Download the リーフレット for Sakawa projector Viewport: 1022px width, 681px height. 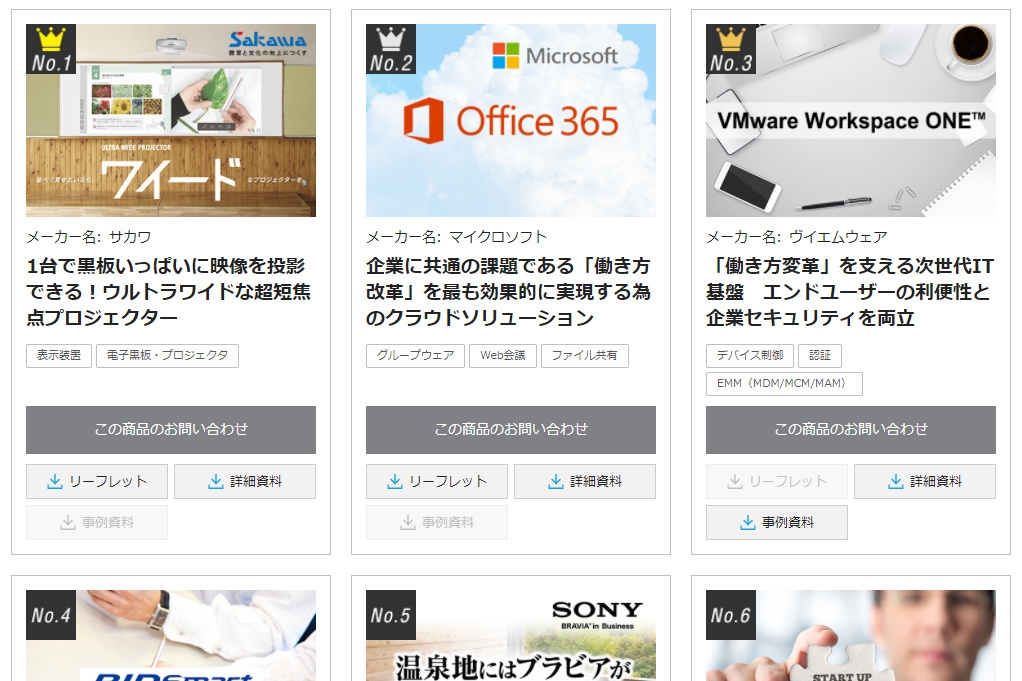97,482
